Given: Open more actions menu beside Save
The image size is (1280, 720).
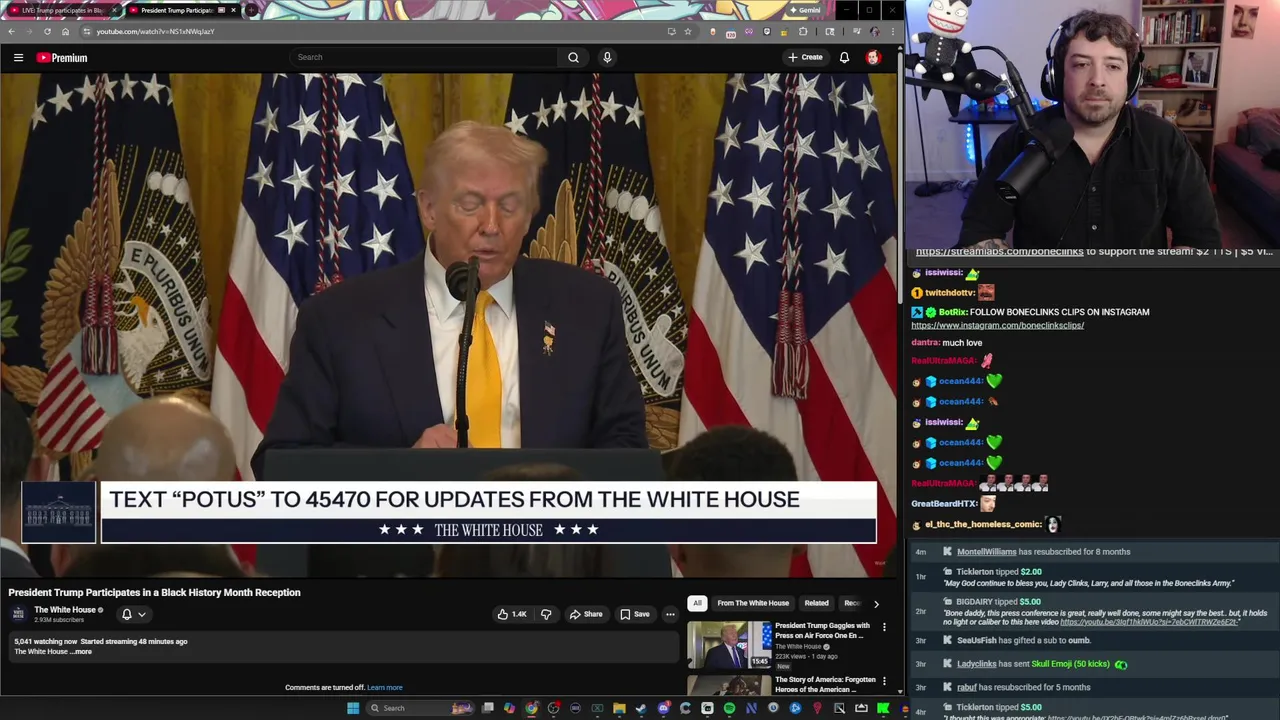Looking at the screenshot, I should point(670,614).
